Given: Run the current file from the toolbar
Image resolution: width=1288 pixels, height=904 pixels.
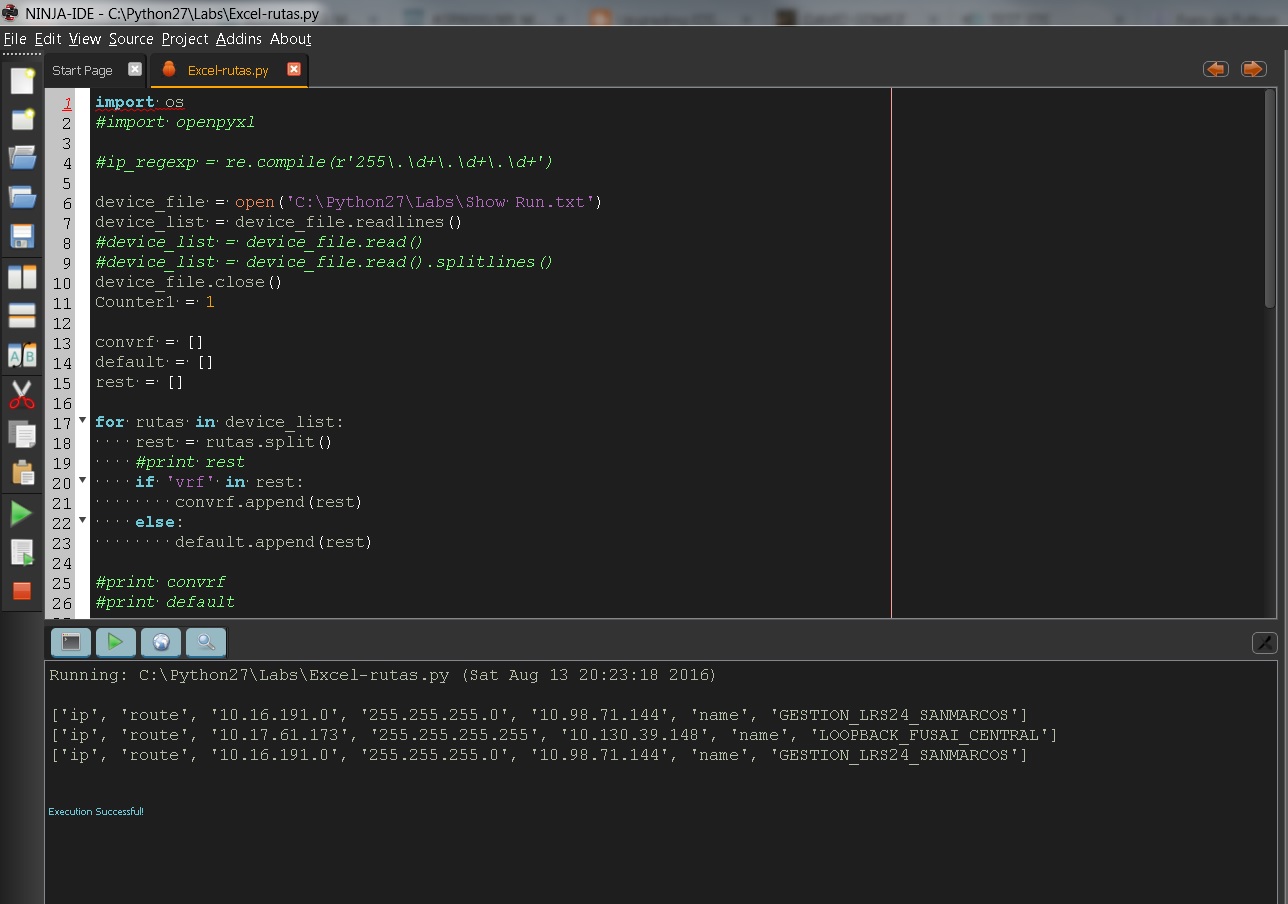Looking at the screenshot, I should pyautogui.click(x=22, y=552).
